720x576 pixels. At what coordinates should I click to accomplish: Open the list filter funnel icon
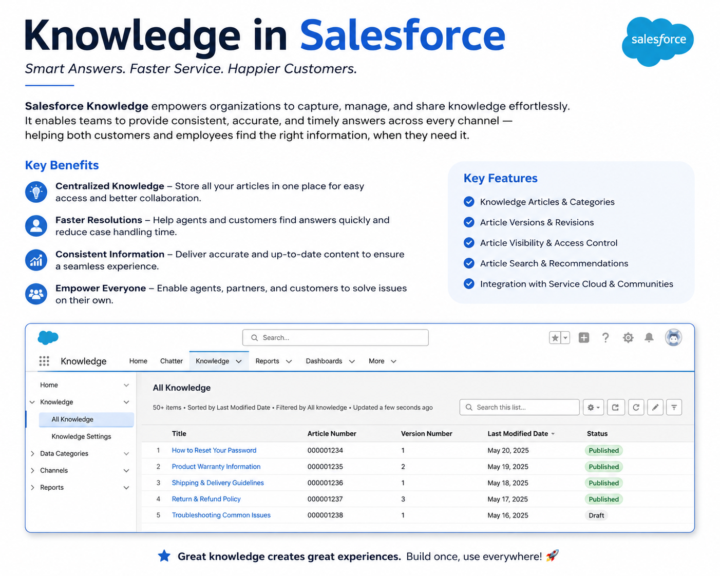coord(674,407)
